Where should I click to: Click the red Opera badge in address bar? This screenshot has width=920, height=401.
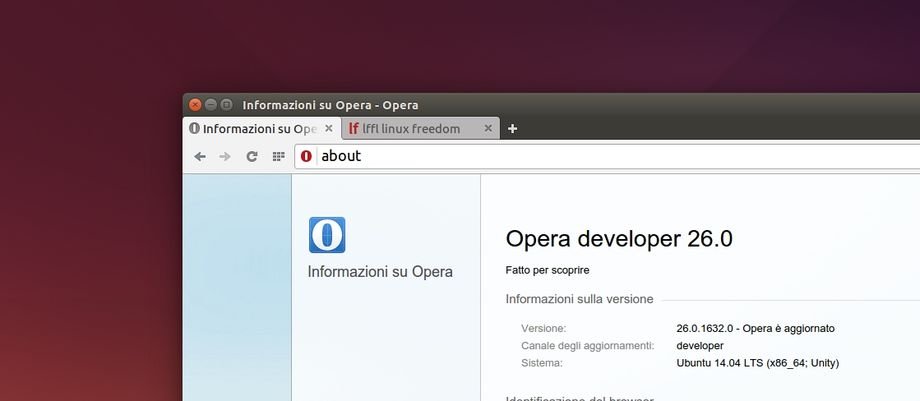click(x=306, y=156)
